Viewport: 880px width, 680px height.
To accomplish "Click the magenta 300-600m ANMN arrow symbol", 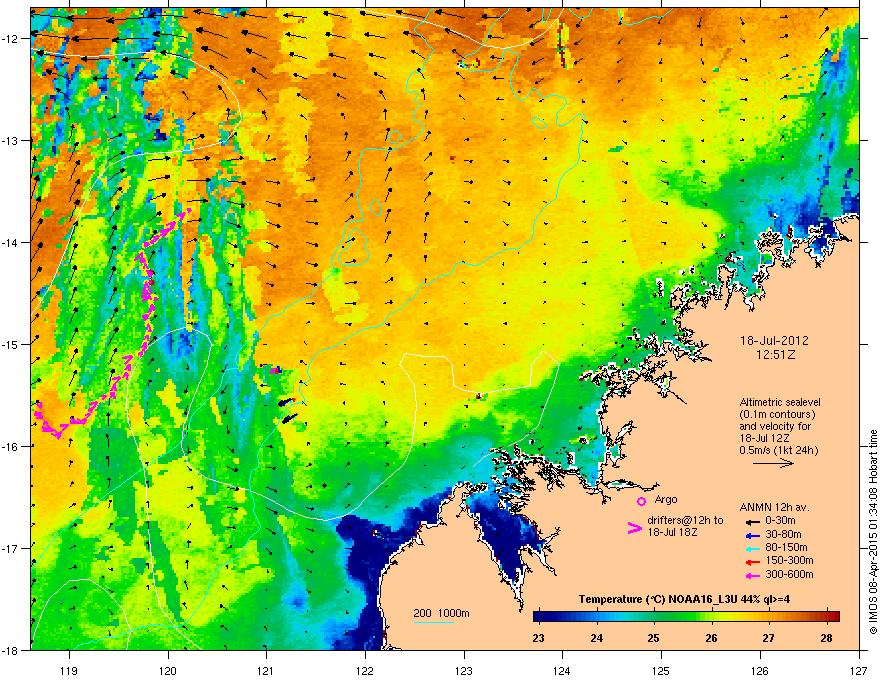I will point(752,575).
